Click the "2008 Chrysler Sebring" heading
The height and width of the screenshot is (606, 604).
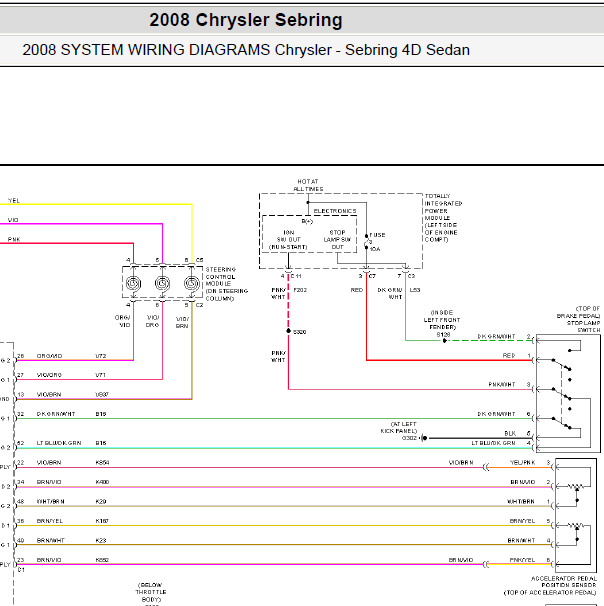click(x=246, y=20)
